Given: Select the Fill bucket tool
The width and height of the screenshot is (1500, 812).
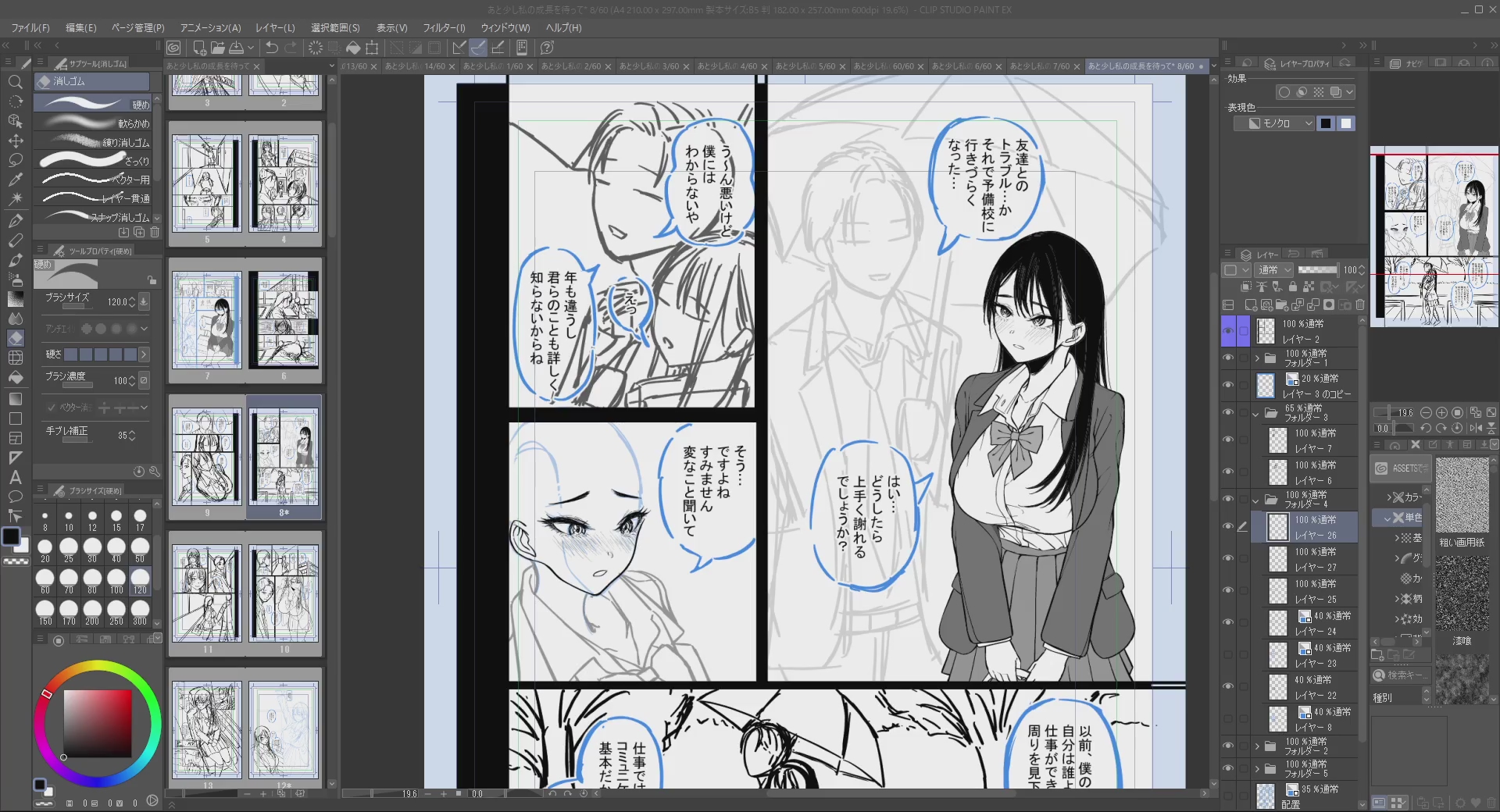Looking at the screenshot, I should (x=15, y=377).
